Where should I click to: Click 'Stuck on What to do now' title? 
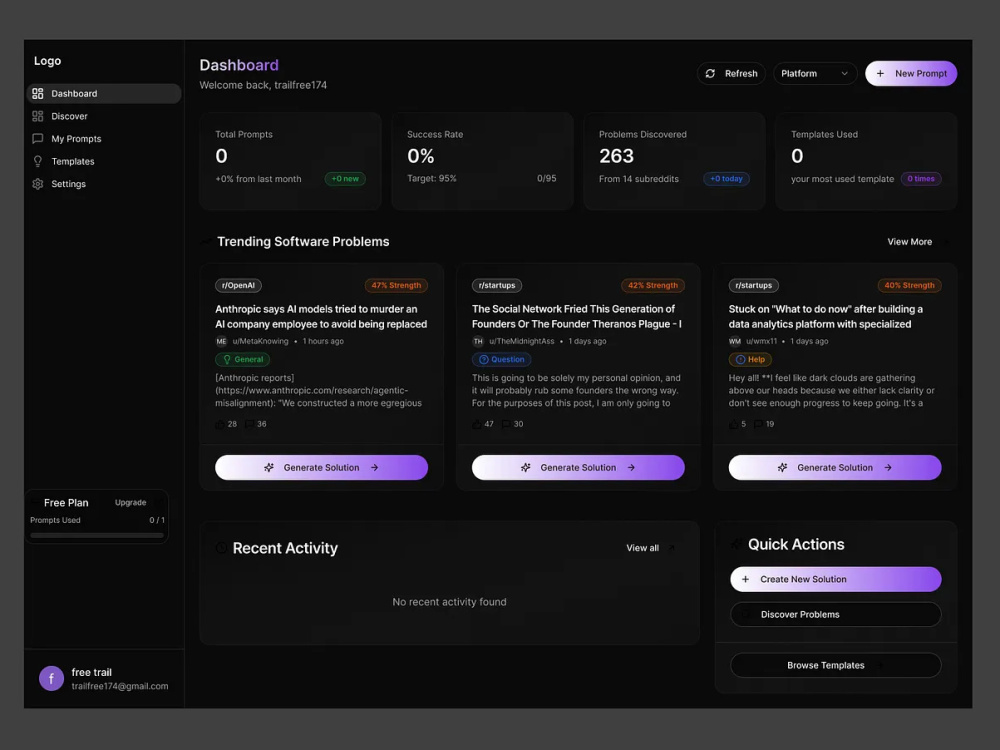coord(826,316)
